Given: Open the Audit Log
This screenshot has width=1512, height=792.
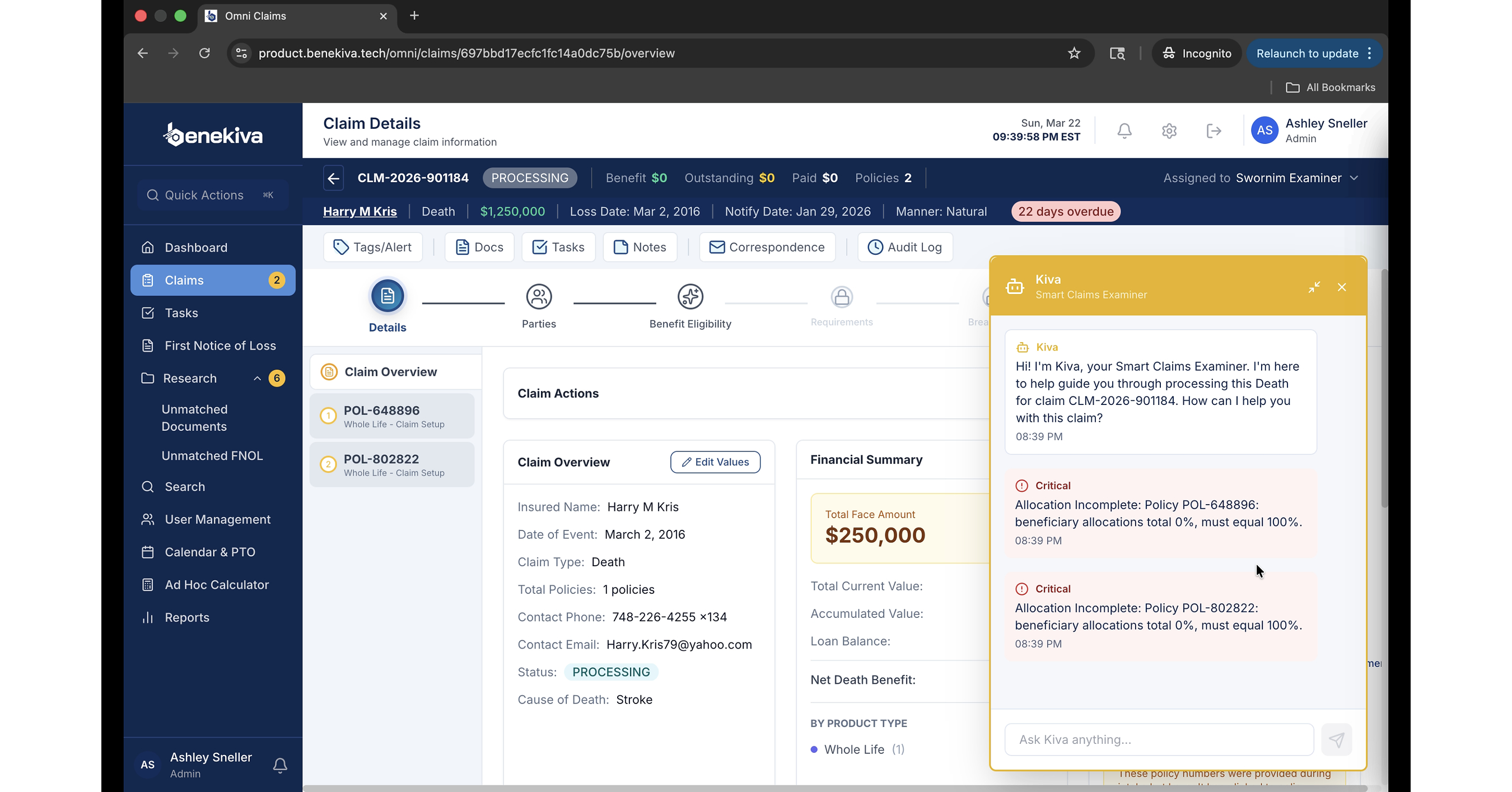Looking at the screenshot, I should click(905, 247).
